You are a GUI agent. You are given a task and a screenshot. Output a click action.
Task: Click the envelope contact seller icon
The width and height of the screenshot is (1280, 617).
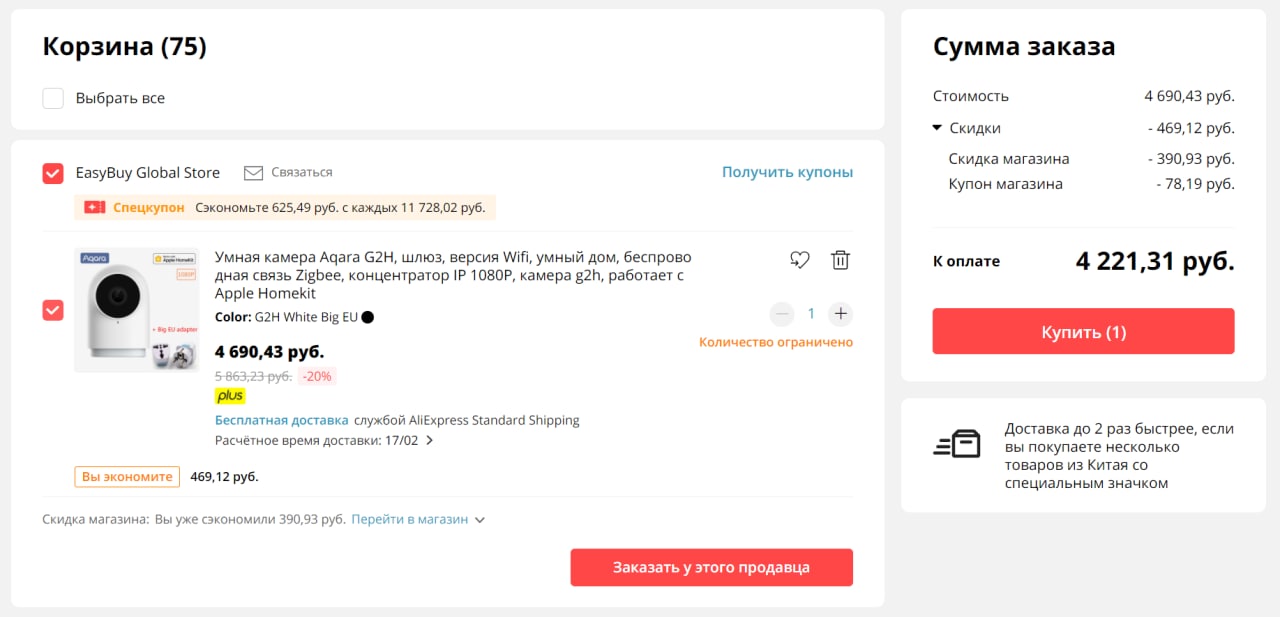click(253, 172)
